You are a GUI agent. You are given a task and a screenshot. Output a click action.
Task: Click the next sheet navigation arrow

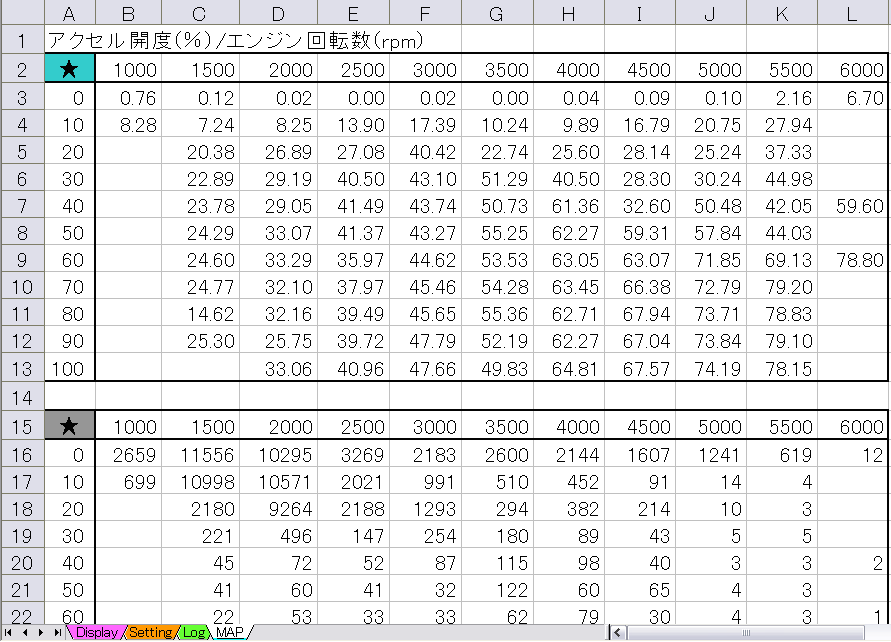click(x=42, y=633)
